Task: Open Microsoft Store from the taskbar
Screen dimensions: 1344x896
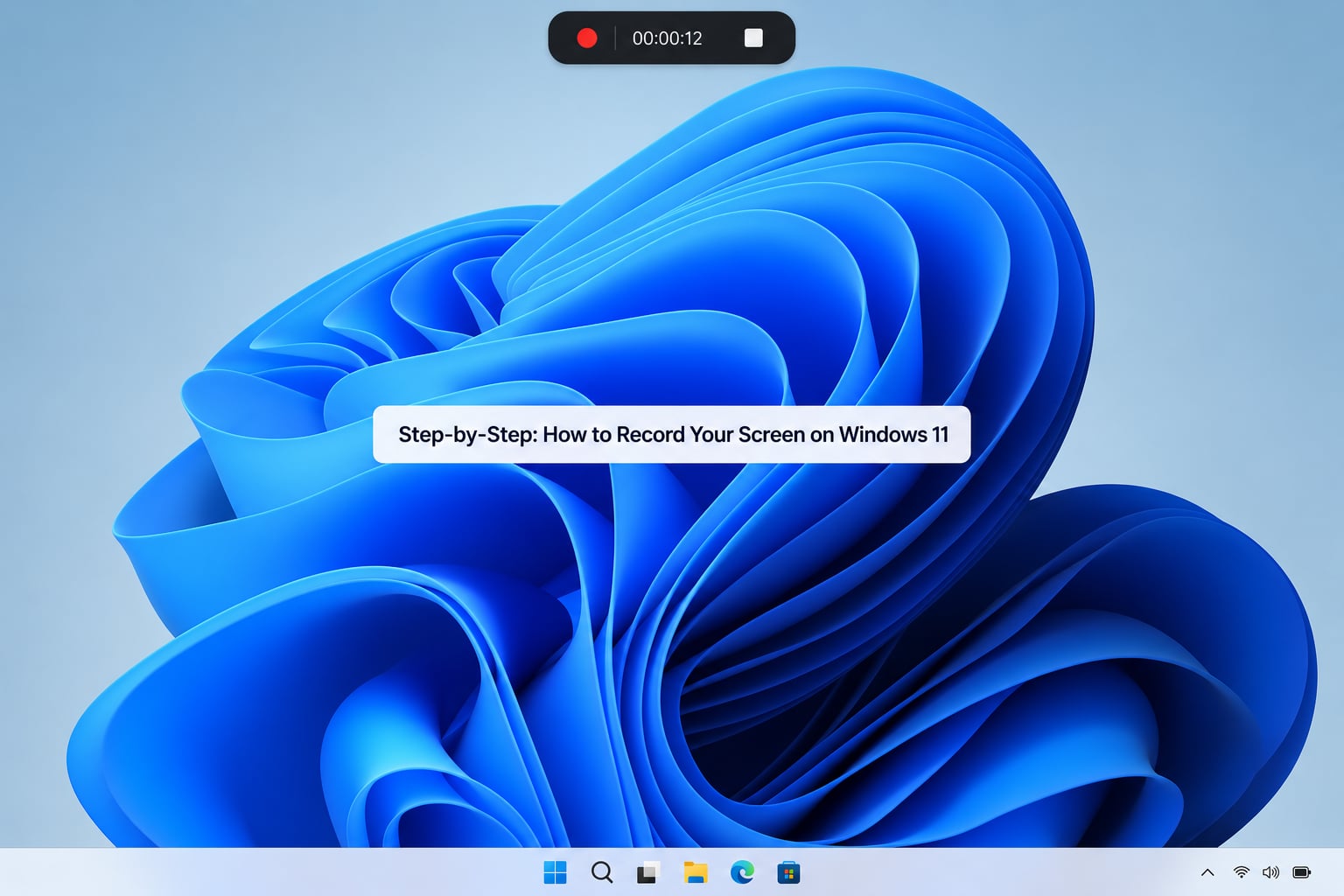Action: (788, 872)
